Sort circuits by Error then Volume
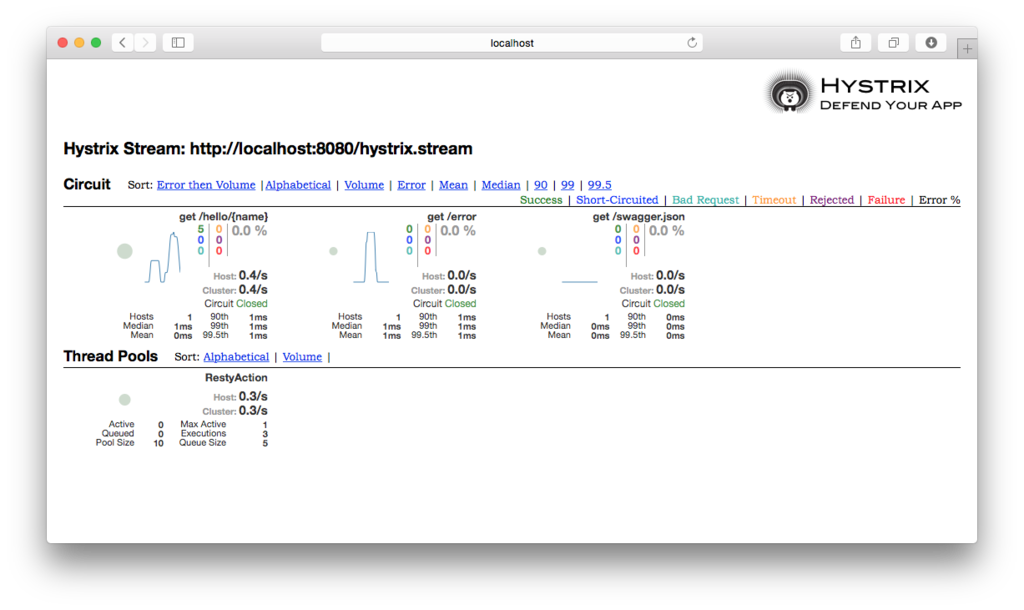1024x610 pixels. (206, 185)
